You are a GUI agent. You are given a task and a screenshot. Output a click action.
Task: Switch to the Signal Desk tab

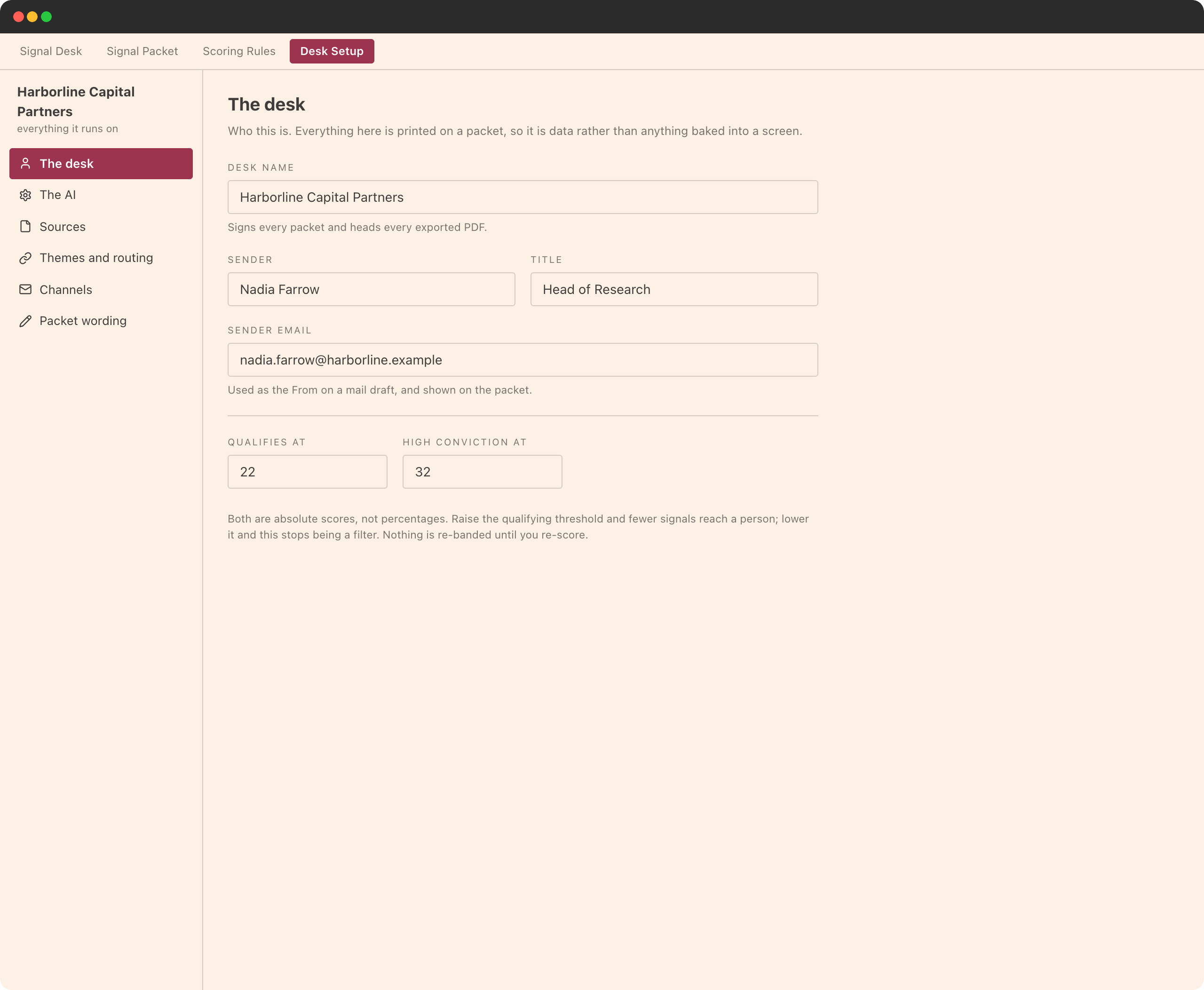(x=51, y=51)
